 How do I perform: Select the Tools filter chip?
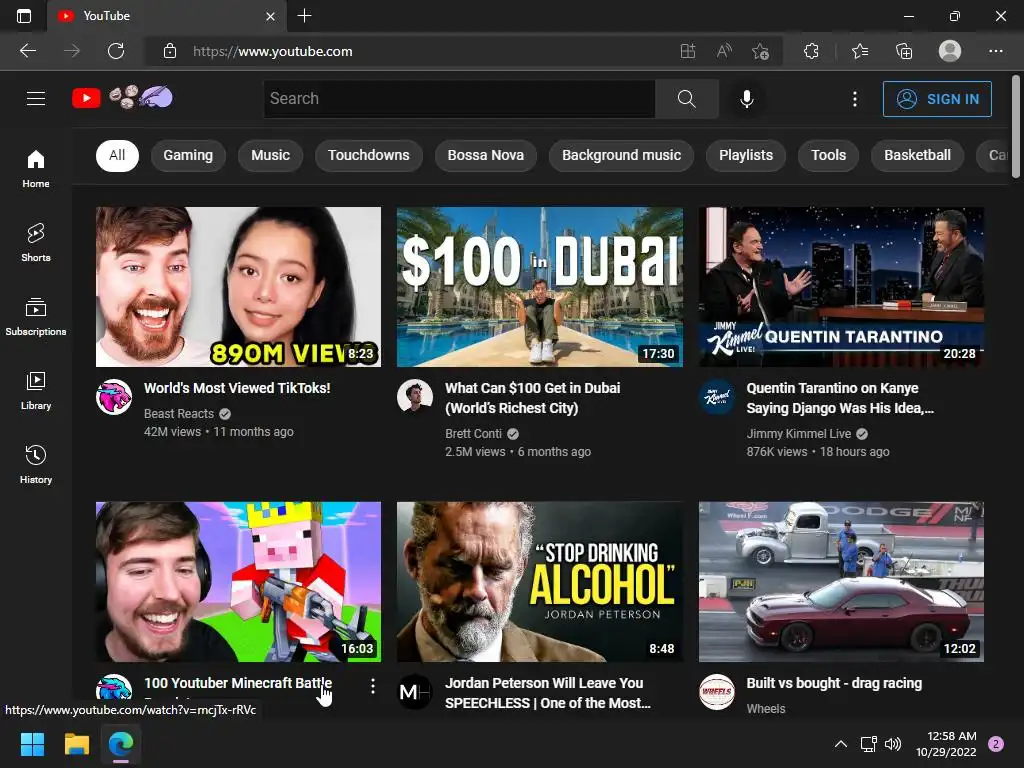pyautogui.click(x=828, y=155)
